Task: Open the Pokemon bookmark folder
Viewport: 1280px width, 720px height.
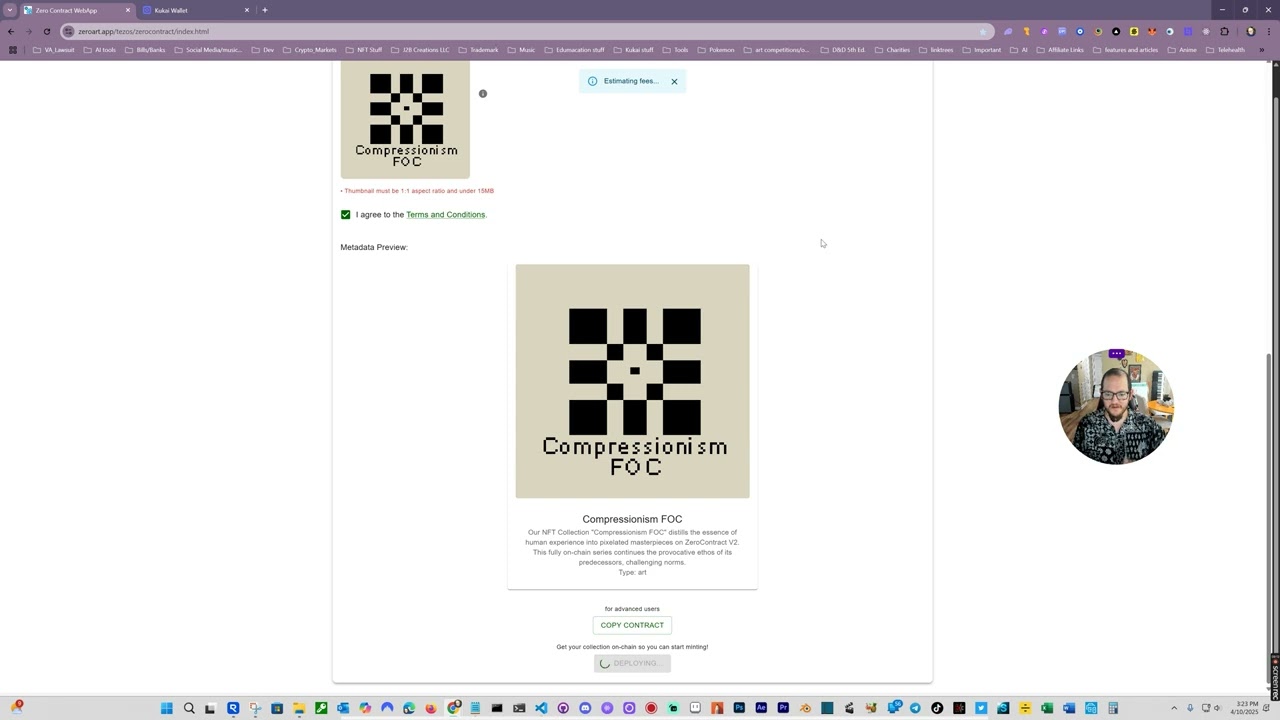Action: [716, 50]
